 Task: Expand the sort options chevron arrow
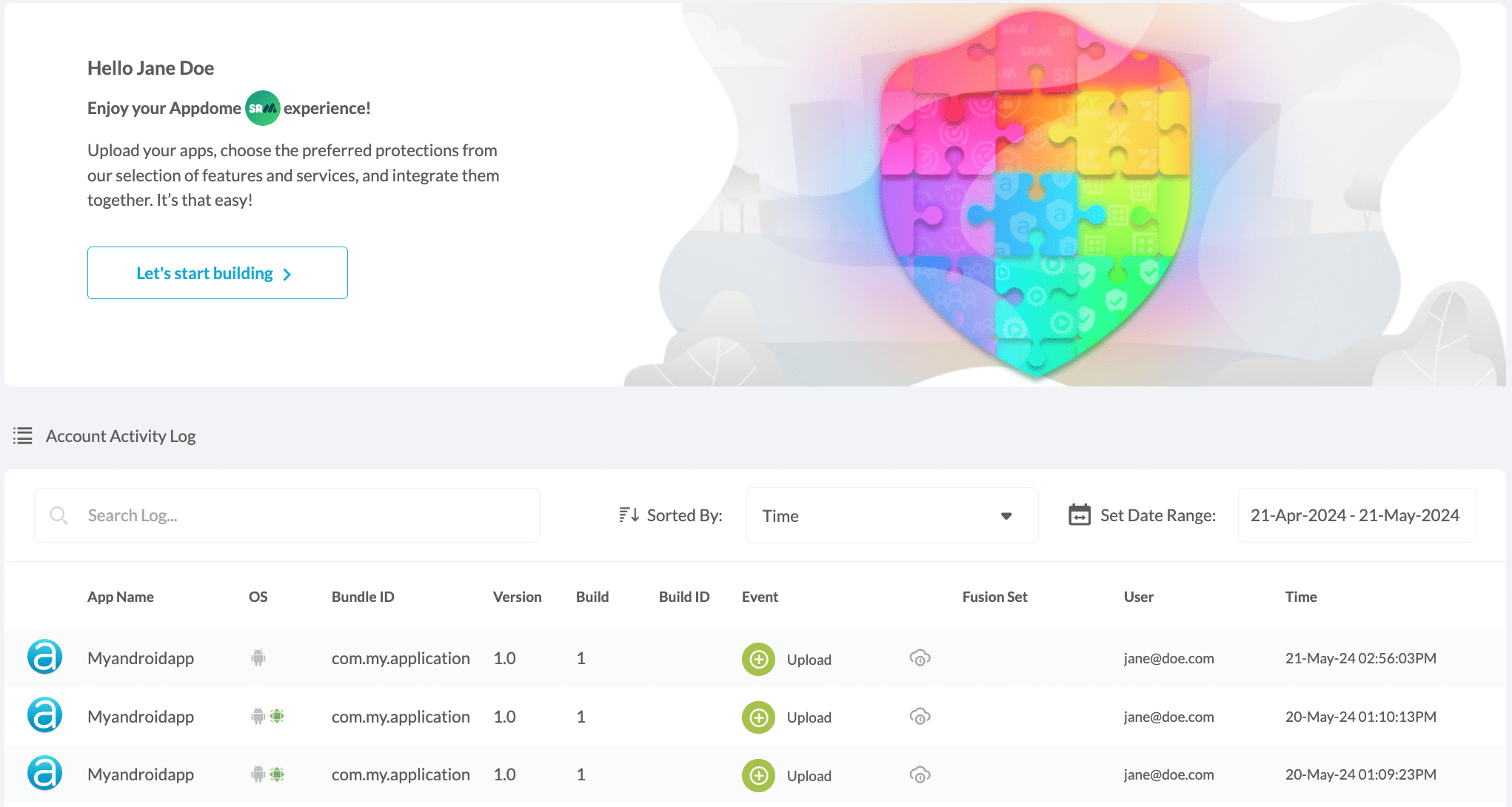click(x=1008, y=516)
